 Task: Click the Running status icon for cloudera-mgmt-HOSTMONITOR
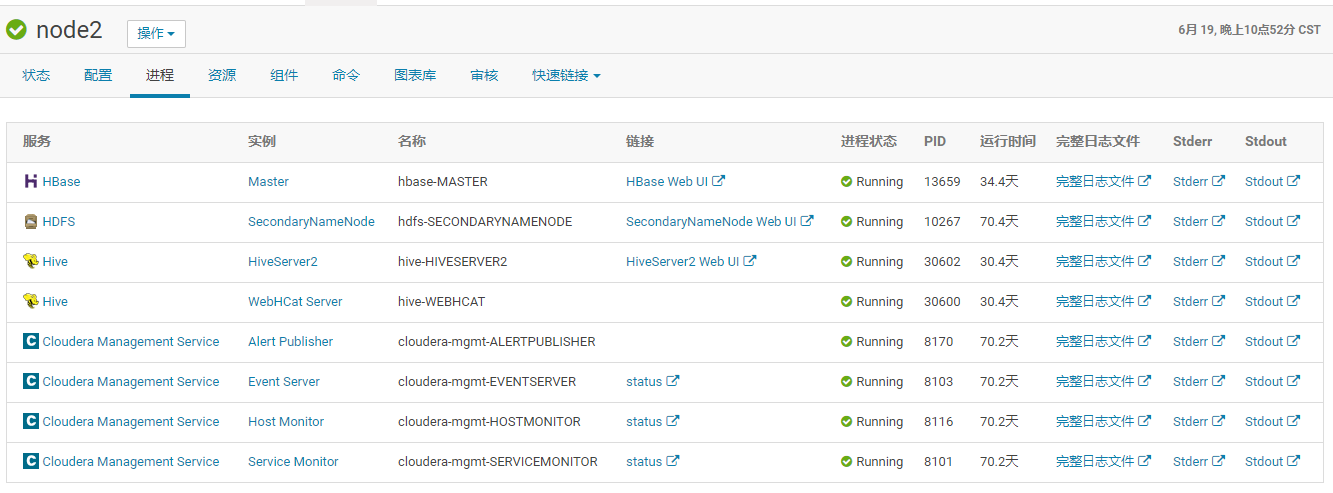pos(847,422)
